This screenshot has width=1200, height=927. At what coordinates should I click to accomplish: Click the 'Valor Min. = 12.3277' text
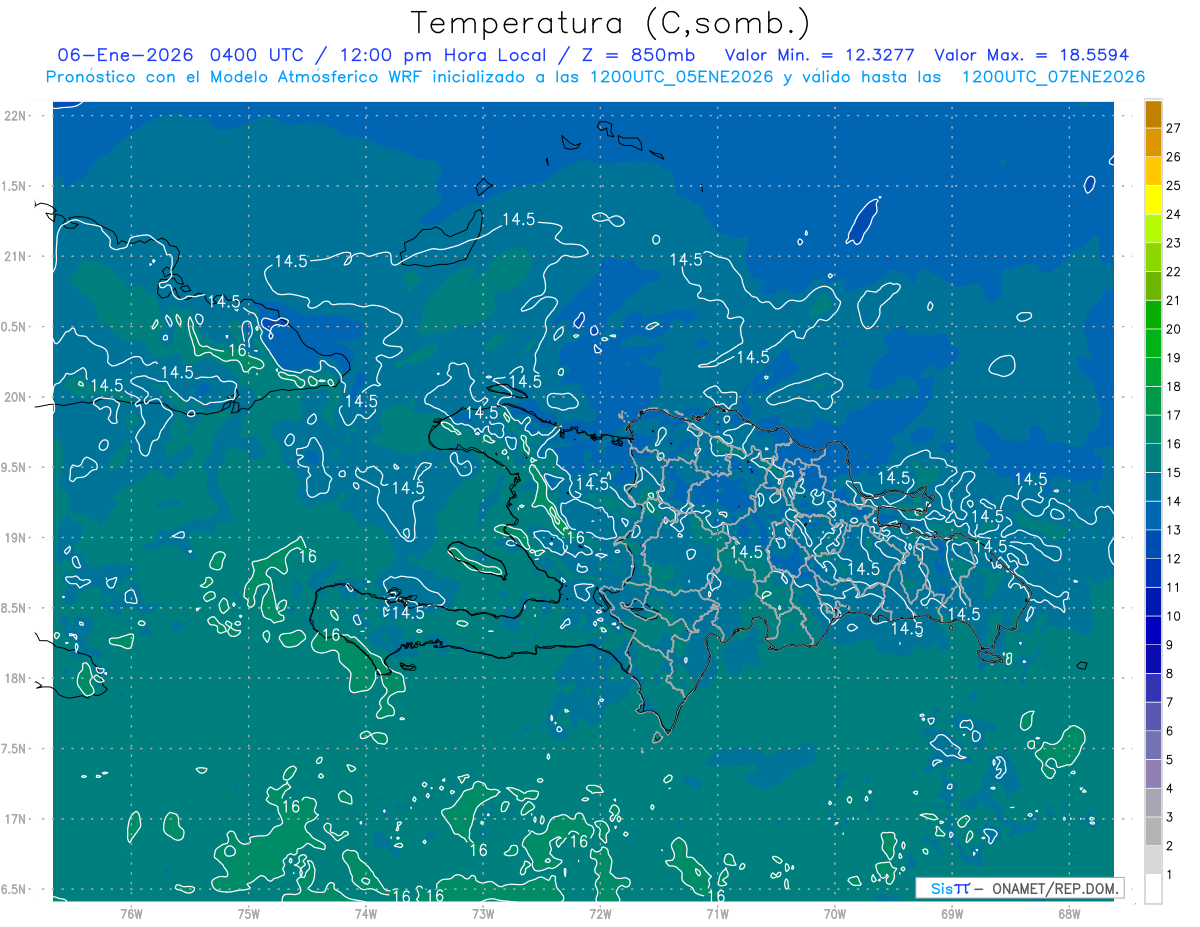click(x=820, y=55)
